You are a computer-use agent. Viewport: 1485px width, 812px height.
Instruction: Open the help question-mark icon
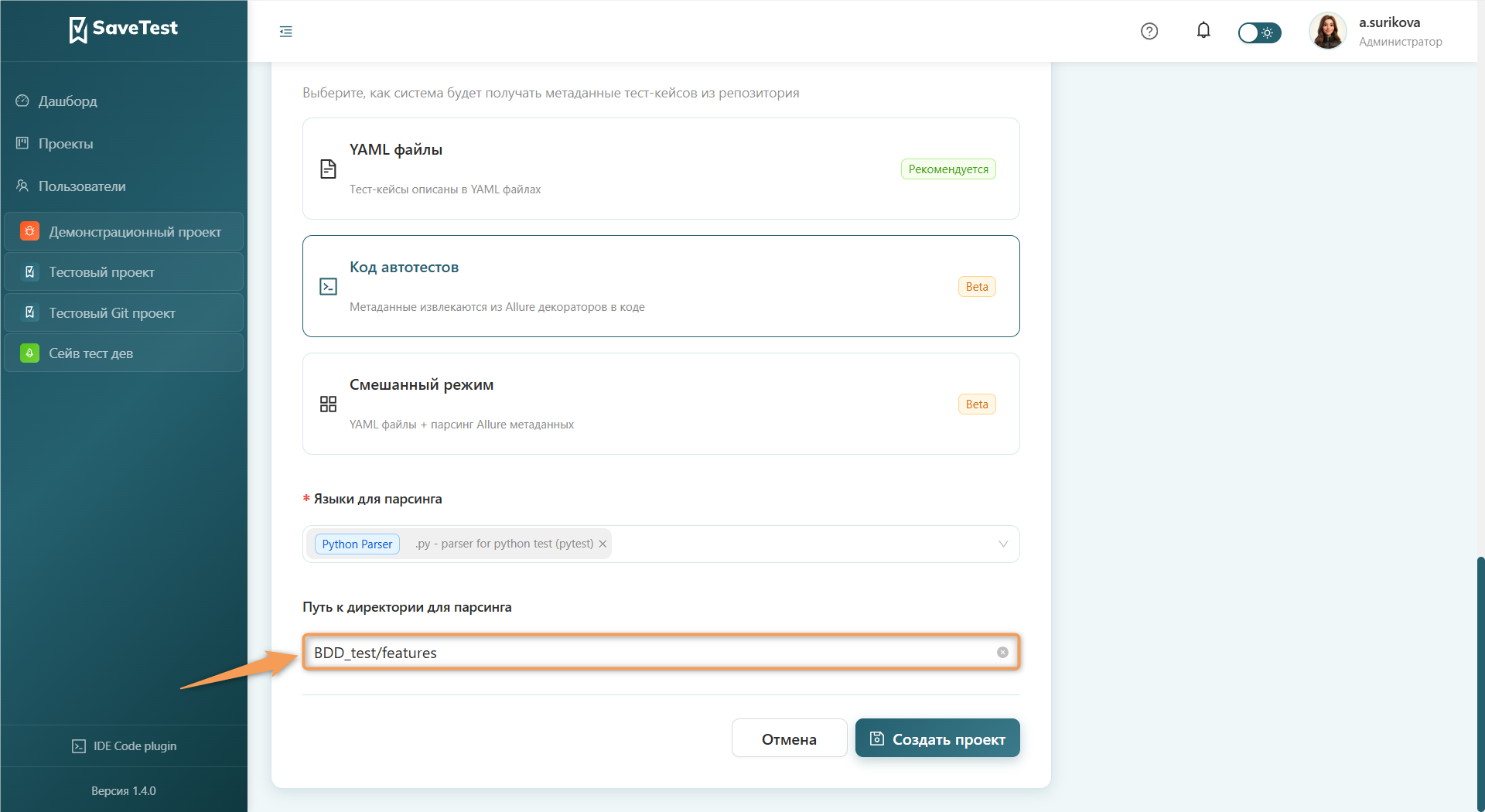tap(1149, 31)
